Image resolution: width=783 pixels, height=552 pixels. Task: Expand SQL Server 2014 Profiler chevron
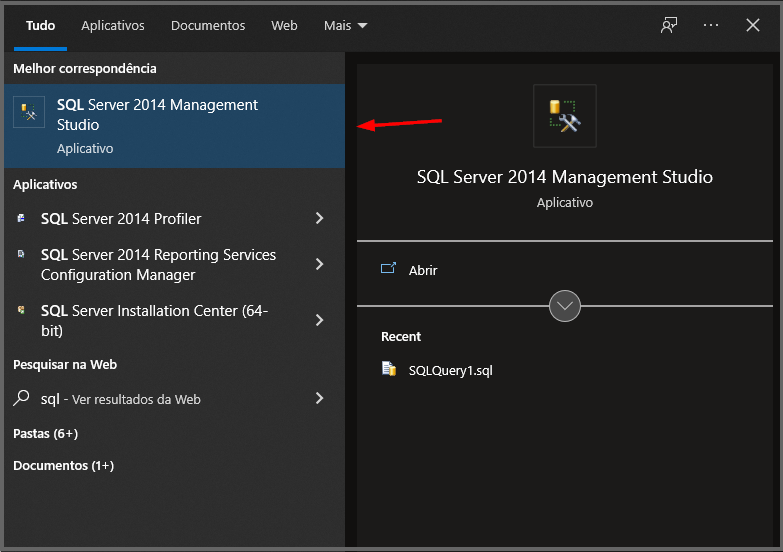(320, 218)
